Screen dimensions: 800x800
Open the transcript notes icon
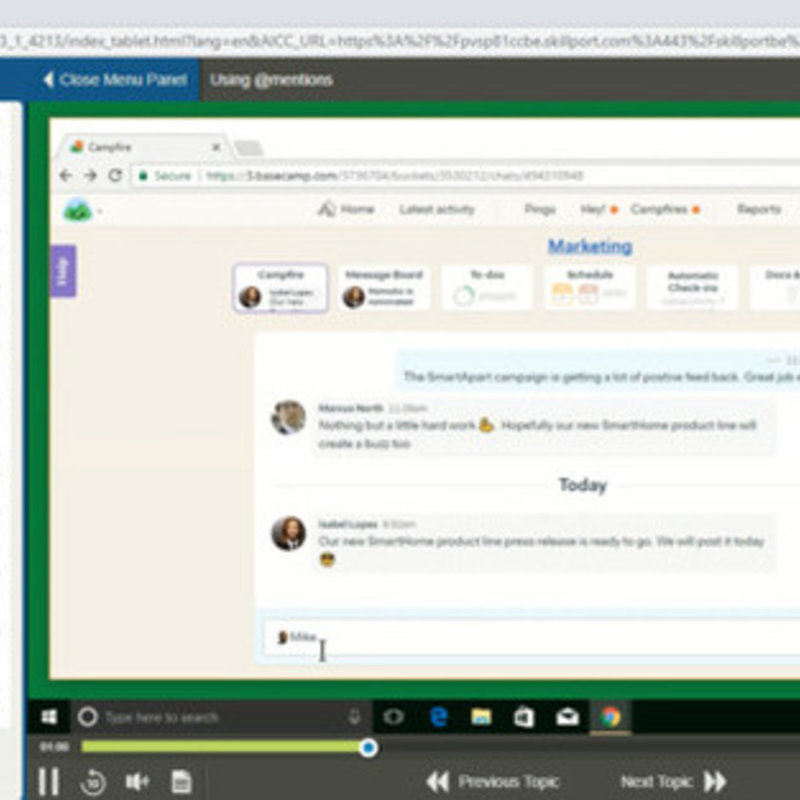(181, 782)
